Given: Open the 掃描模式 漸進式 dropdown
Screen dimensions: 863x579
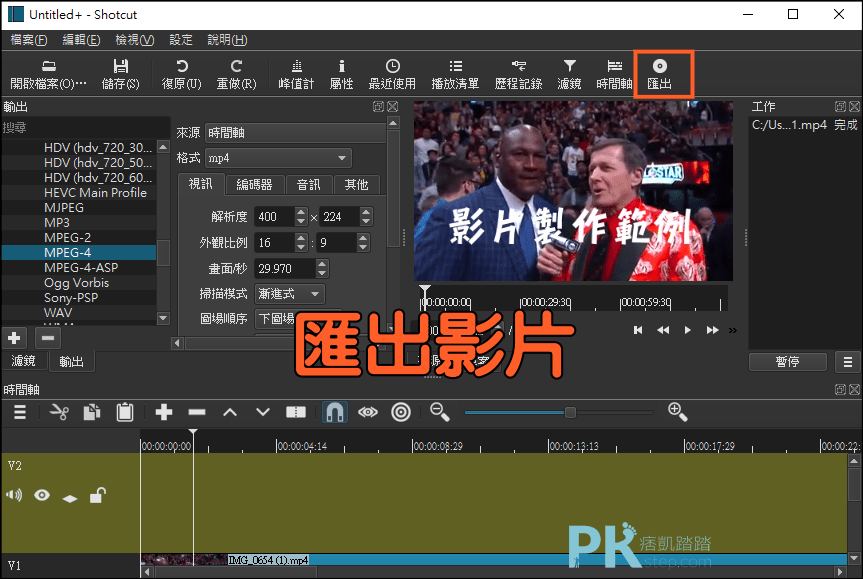Looking at the screenshot, I should point(290,294).
